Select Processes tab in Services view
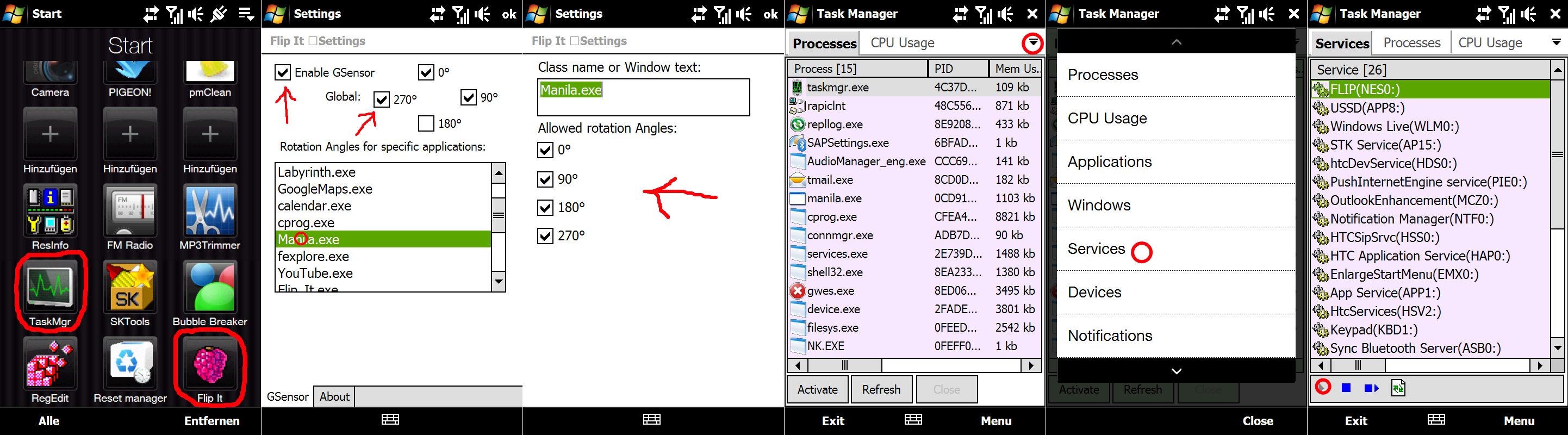 click(x=1411, y=42)
